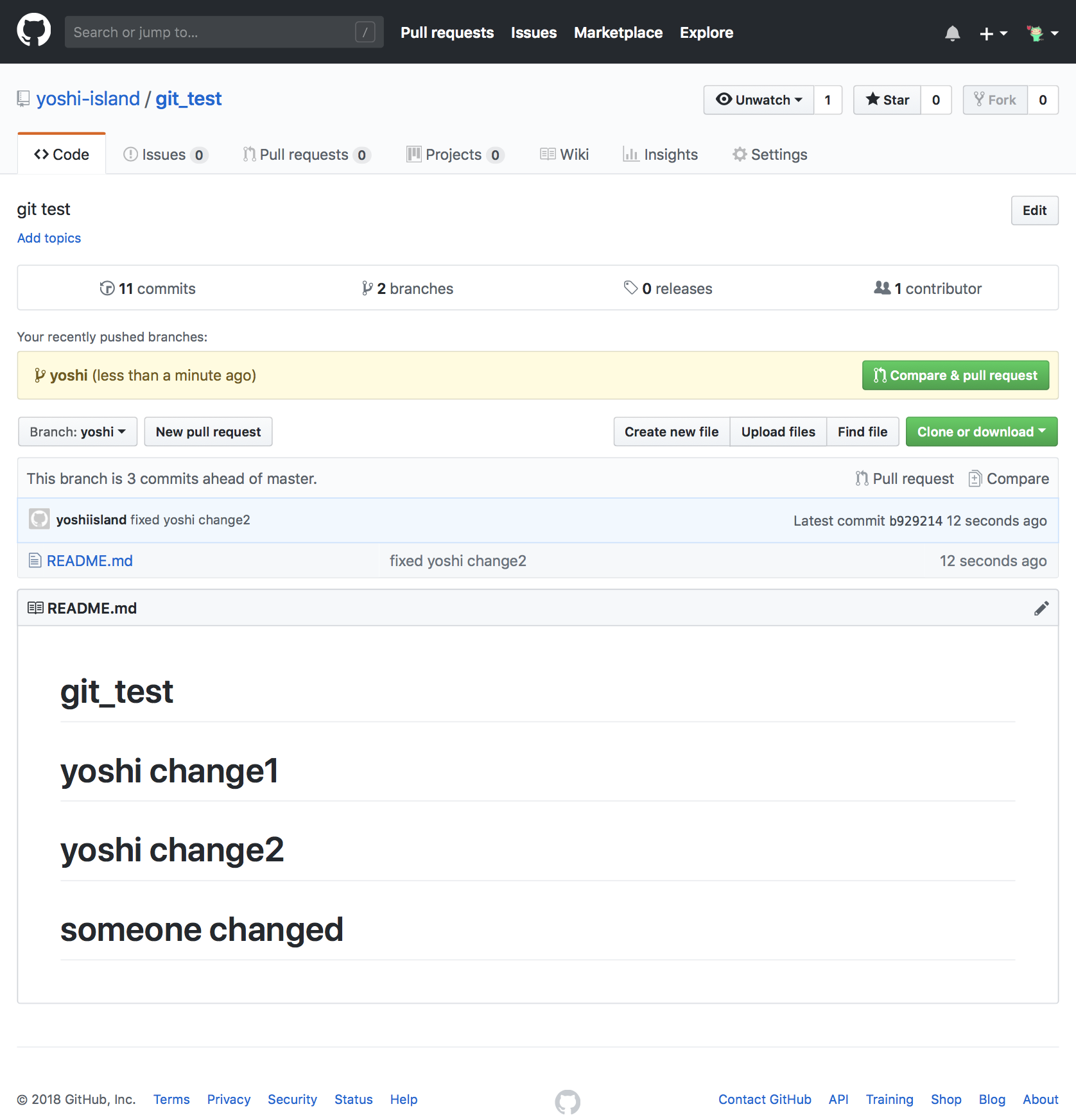Expand Clone or download dropdown

coord(981,432)
